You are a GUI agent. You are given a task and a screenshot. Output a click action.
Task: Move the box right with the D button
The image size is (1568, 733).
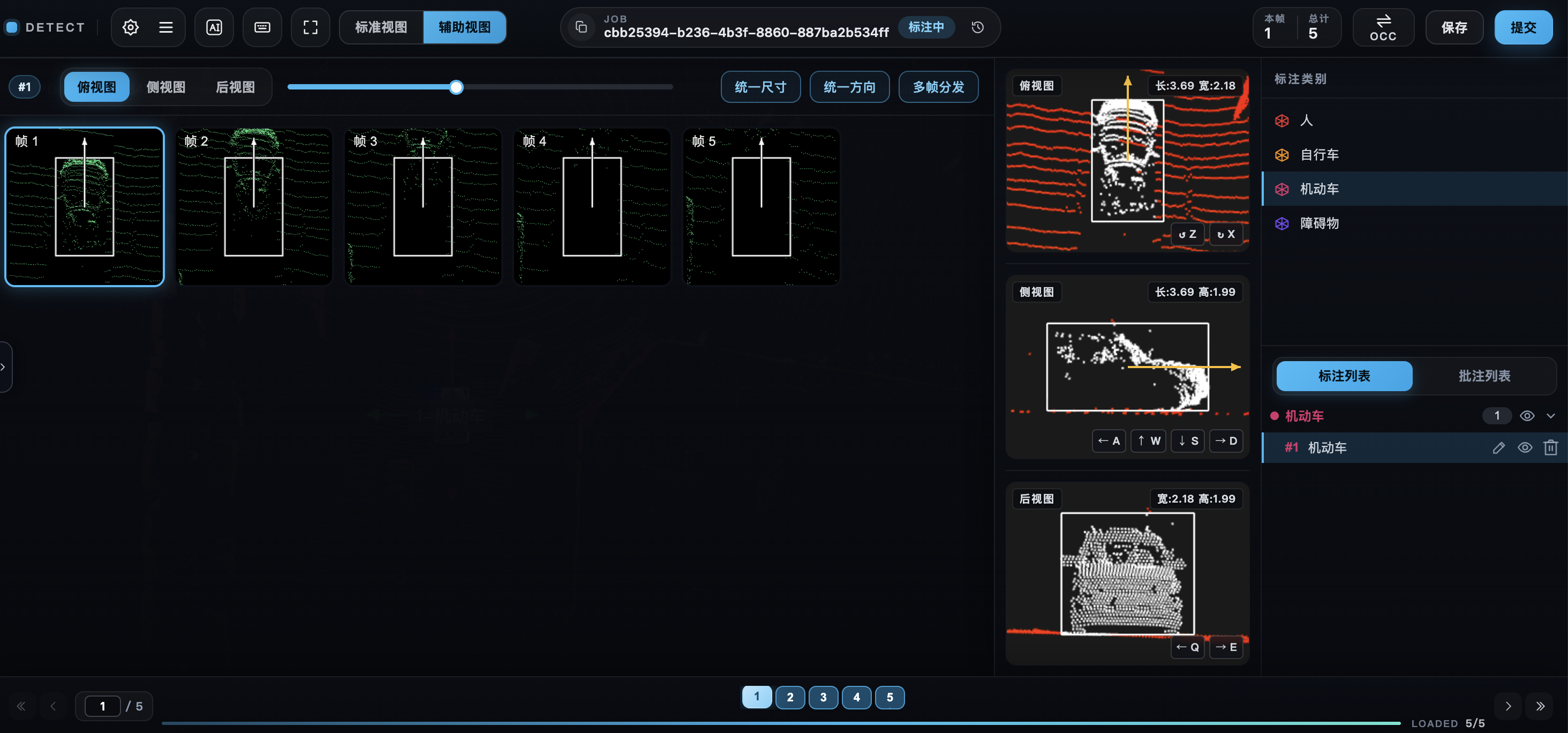1226,441
